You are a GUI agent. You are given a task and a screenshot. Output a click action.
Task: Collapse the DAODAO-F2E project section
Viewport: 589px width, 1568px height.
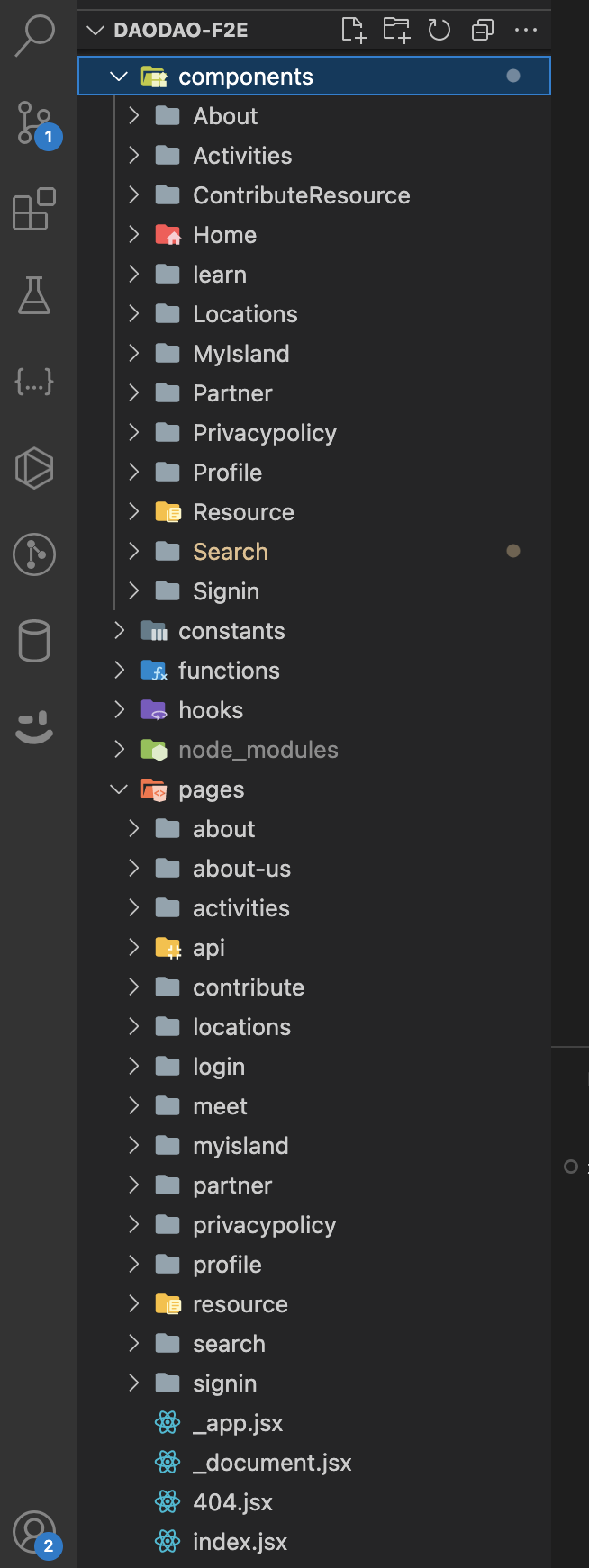coord(95,31)
